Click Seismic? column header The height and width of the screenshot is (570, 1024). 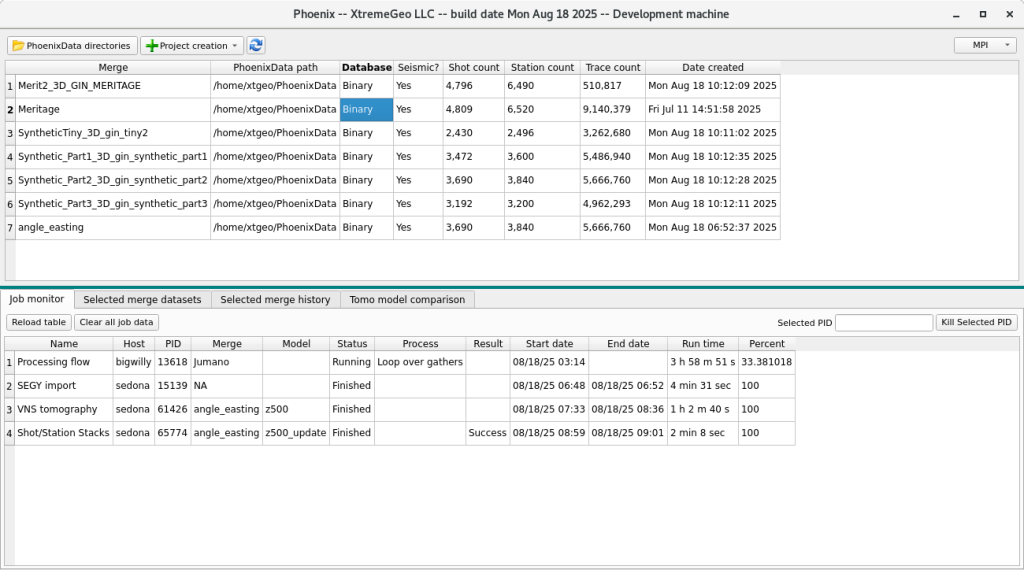point(418,67)
